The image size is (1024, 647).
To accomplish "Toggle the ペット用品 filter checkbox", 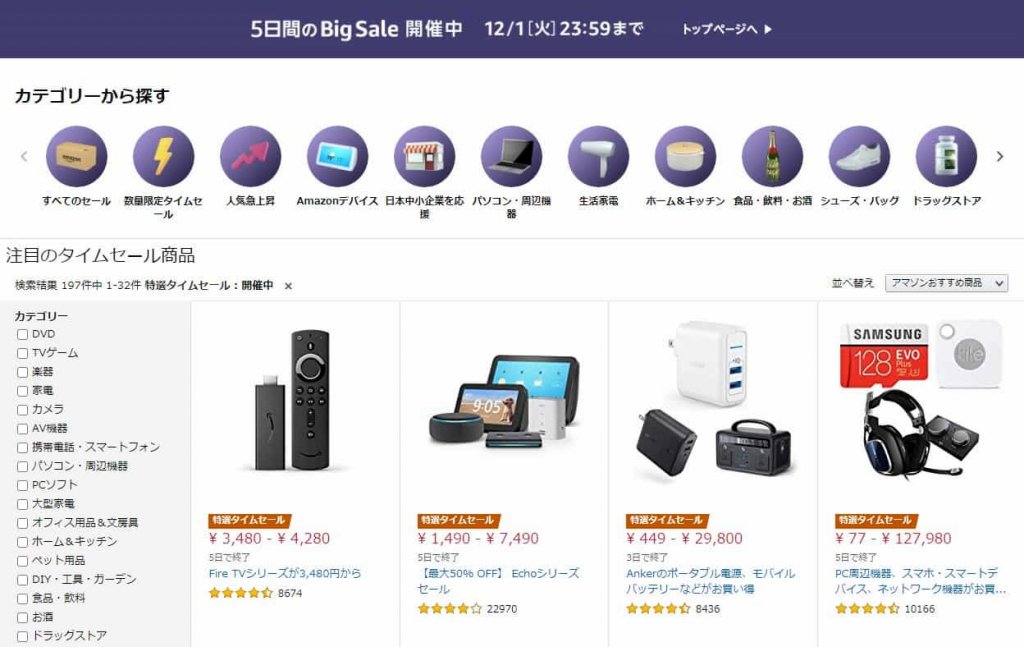I will (x=22, y=561).
